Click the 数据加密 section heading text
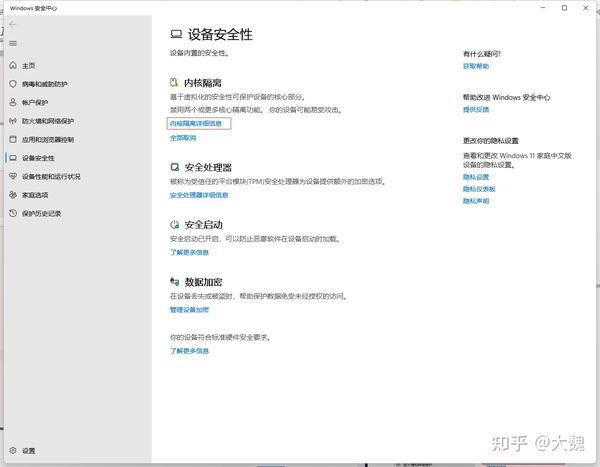 click(x=204, y=282)
